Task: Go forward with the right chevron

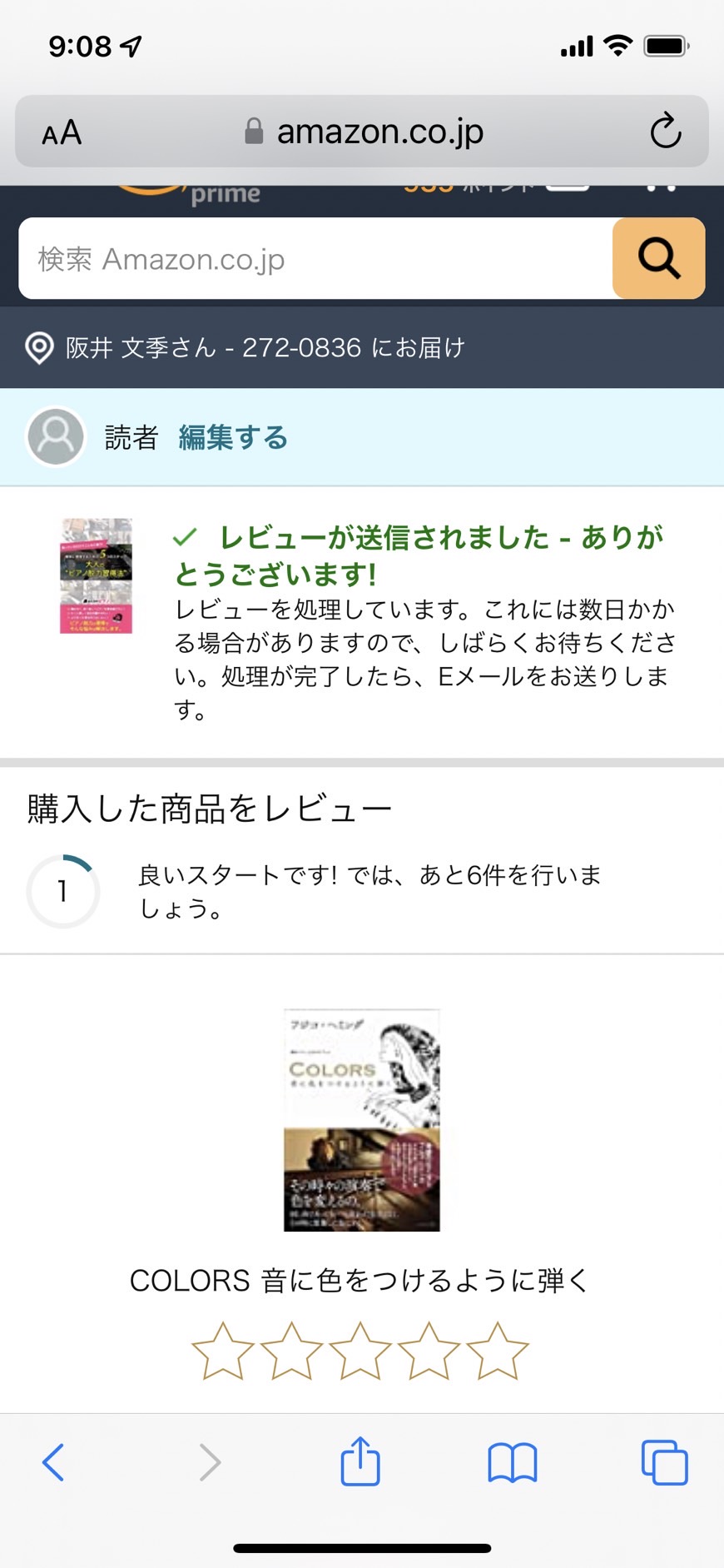Action: coord(210,1462)
